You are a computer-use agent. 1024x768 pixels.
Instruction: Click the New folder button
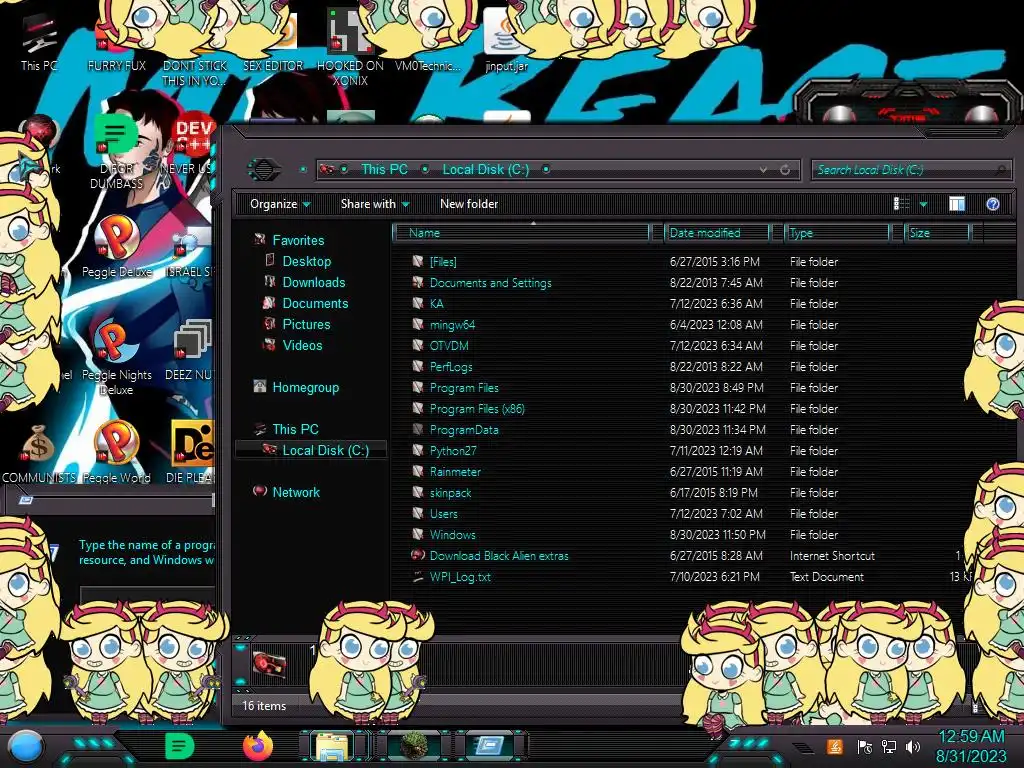pyautogui.click(x=469, y=204)
